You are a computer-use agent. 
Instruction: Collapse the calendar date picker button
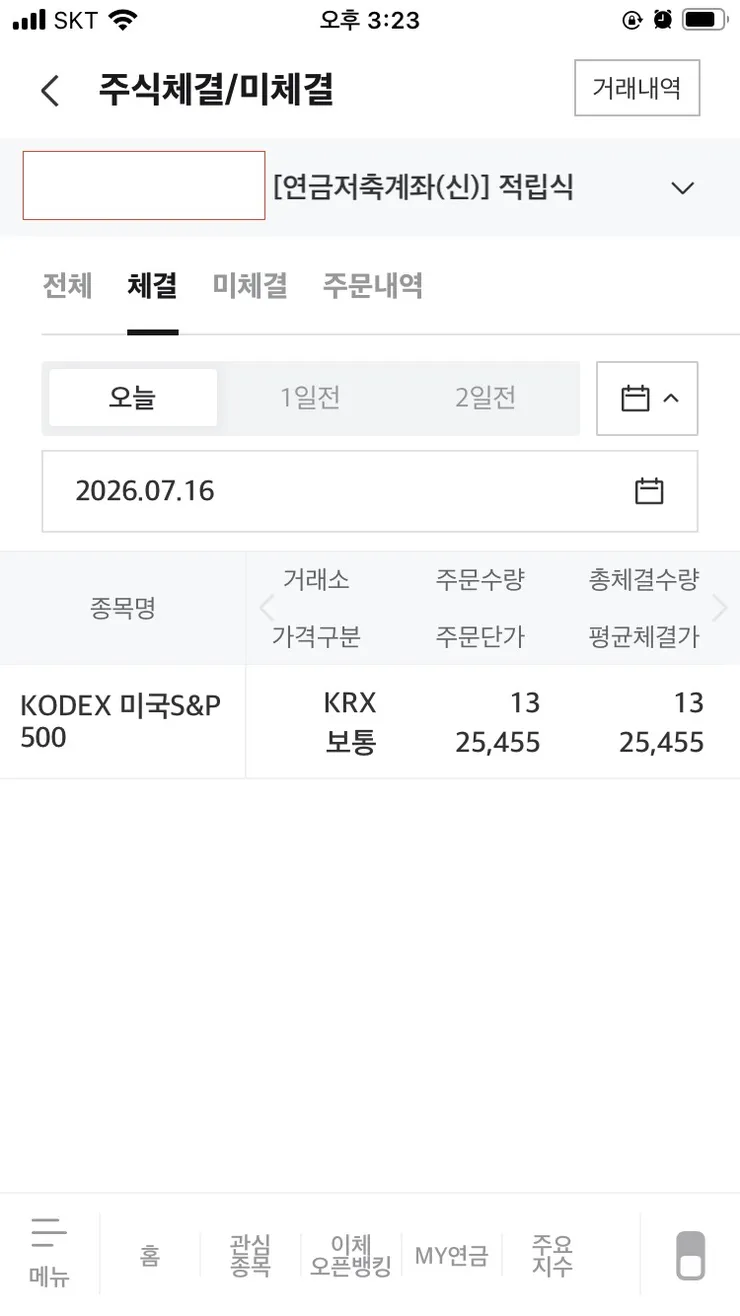tap(647, 398)
